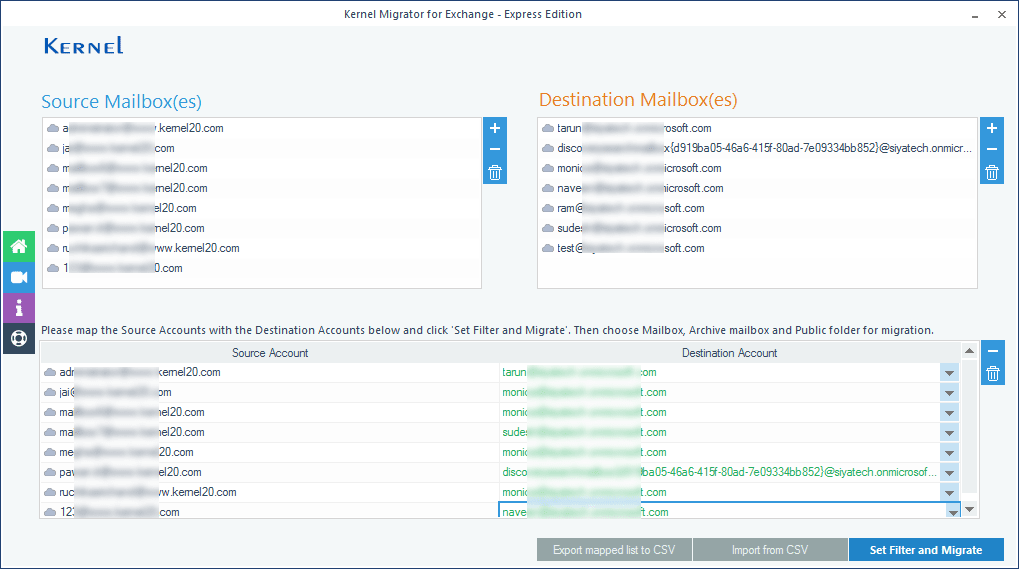Select destination mailbox starting with disco
The width and height of the screenshot is (1019, 569).
(757, 148)
